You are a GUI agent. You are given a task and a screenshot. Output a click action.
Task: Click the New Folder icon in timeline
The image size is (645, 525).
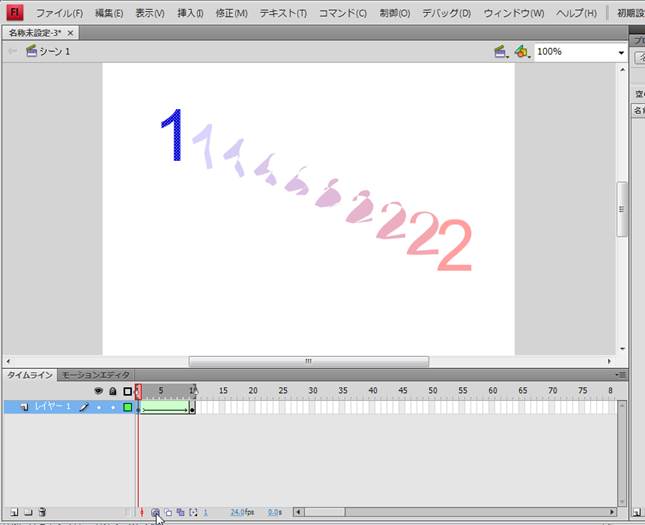(27, 512)
